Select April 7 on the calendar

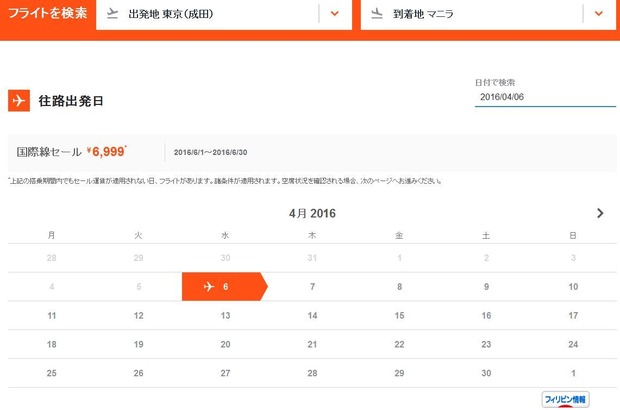pyautogui.click(x=312, y=287)
